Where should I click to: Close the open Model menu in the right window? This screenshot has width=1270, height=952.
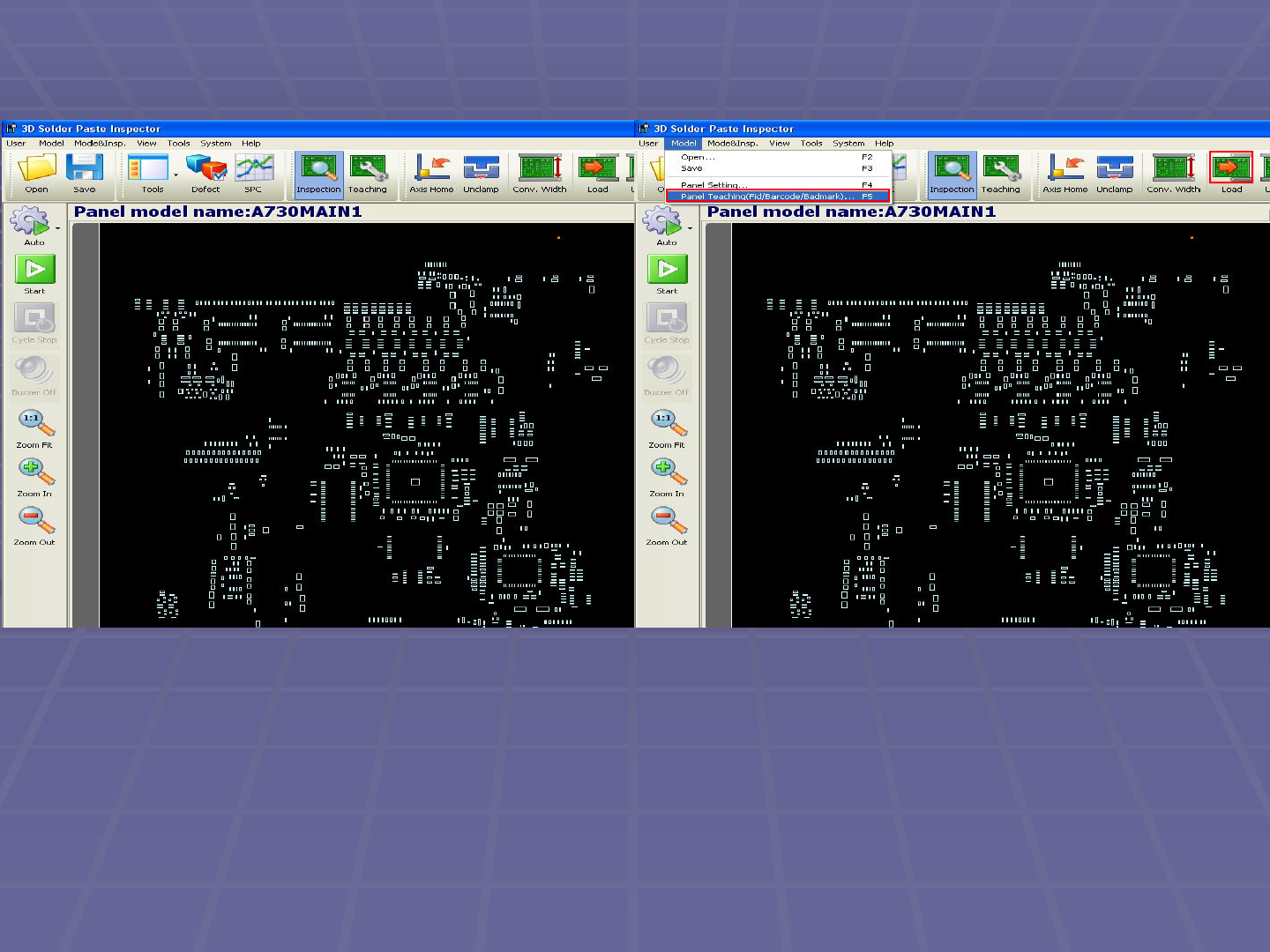pos(684,143)
